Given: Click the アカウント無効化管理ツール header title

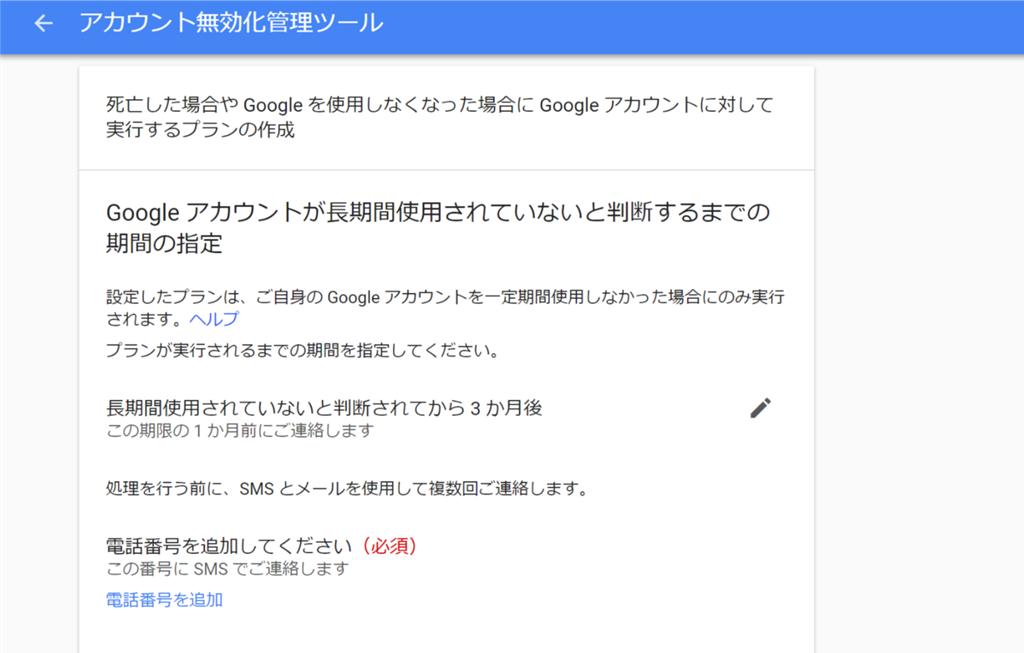Looking at the screenshot, I should pos(231,23).
